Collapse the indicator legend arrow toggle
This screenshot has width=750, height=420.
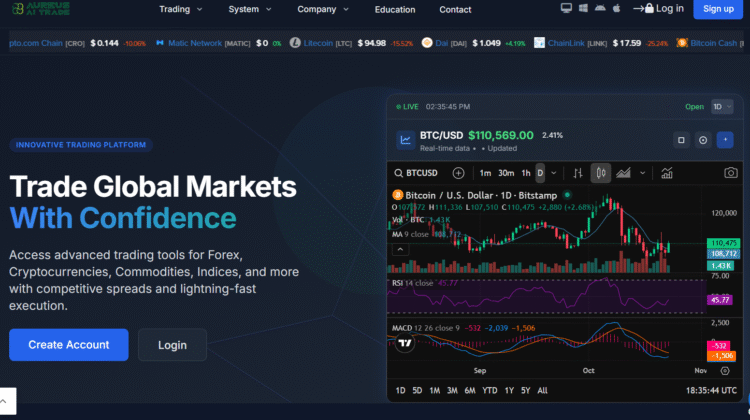[398, 248]
